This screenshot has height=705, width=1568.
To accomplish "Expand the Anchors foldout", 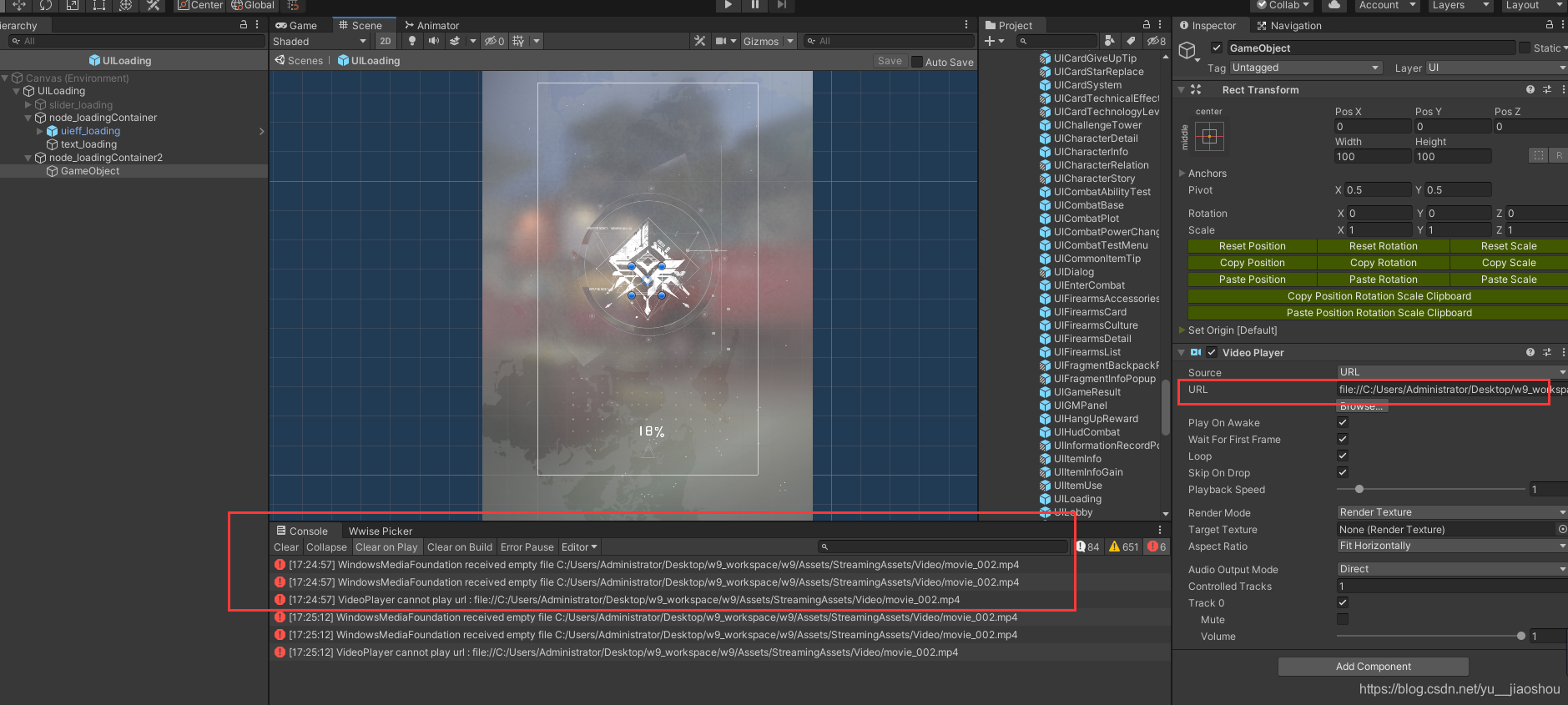I will point(1182,174).
